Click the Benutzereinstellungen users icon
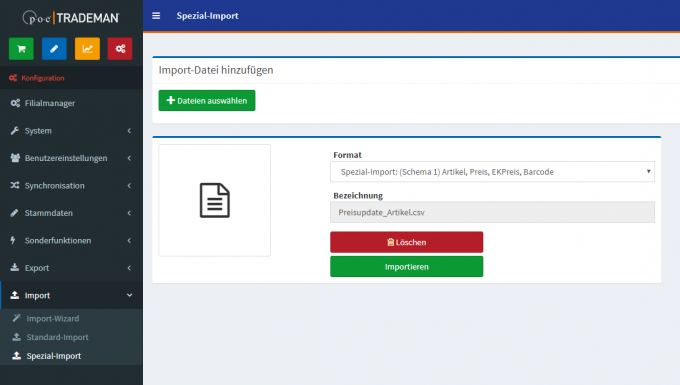The height and width of the screenshot is (385, 680). tap(15, 158)
